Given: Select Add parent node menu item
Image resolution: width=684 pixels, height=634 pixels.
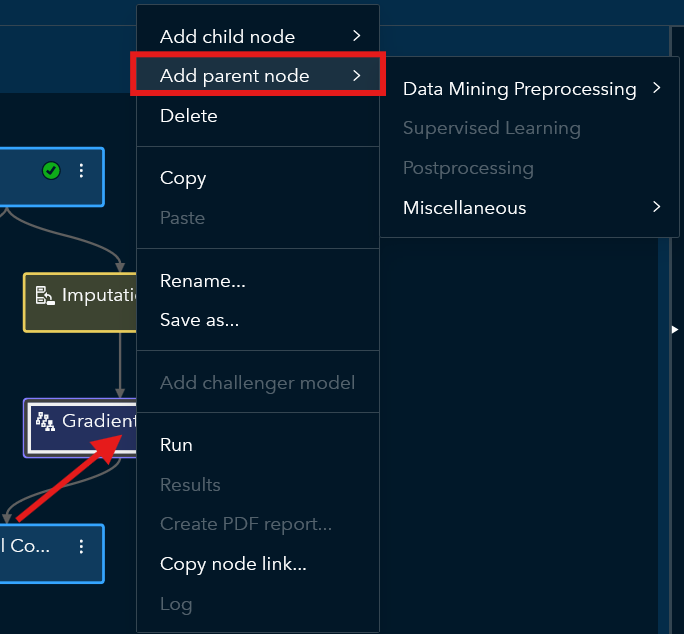Looking at the screenshot, I should 235,76.
